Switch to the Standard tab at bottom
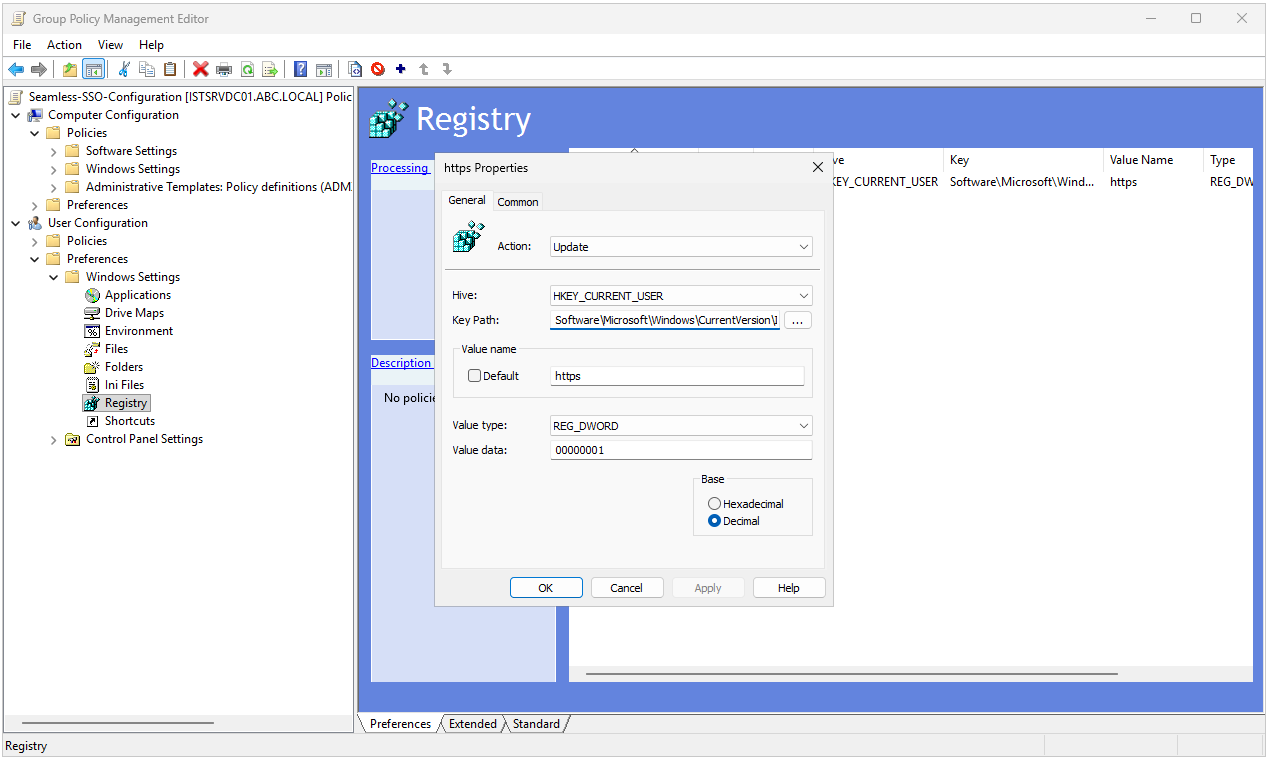The height and width of the screenshot is (758, 1268). tap(537, 724)
